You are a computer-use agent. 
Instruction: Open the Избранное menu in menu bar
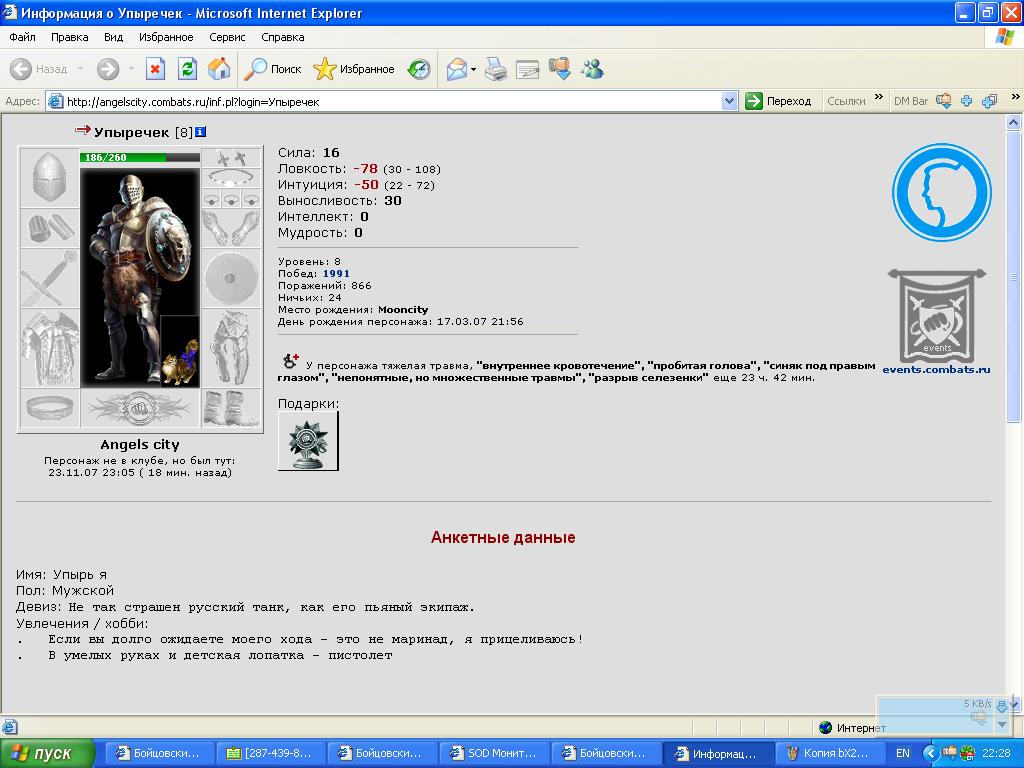click(x=166, y=37)
